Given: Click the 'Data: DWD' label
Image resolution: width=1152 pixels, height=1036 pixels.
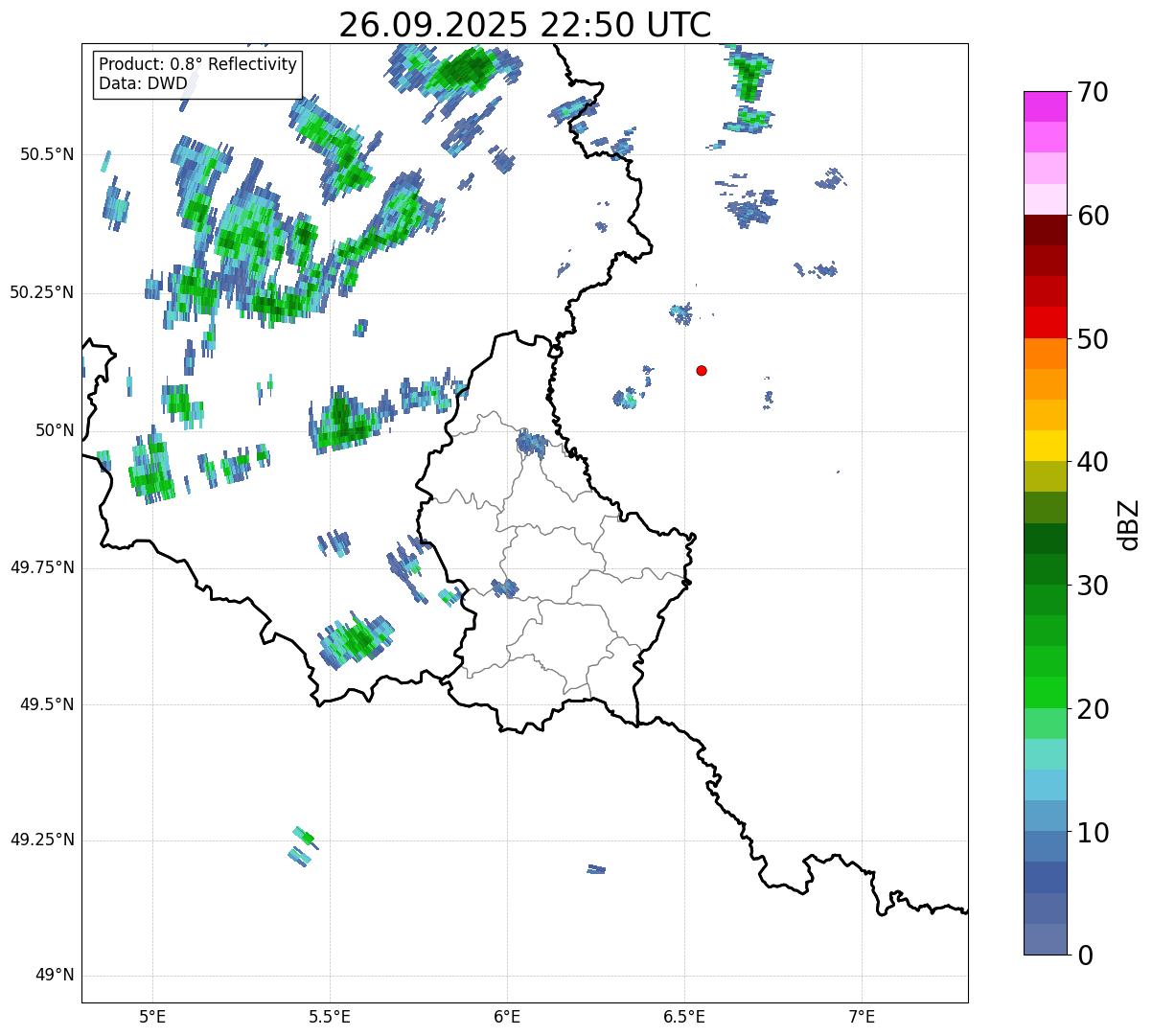Looking at the screenshot, I should pos(143,83).
